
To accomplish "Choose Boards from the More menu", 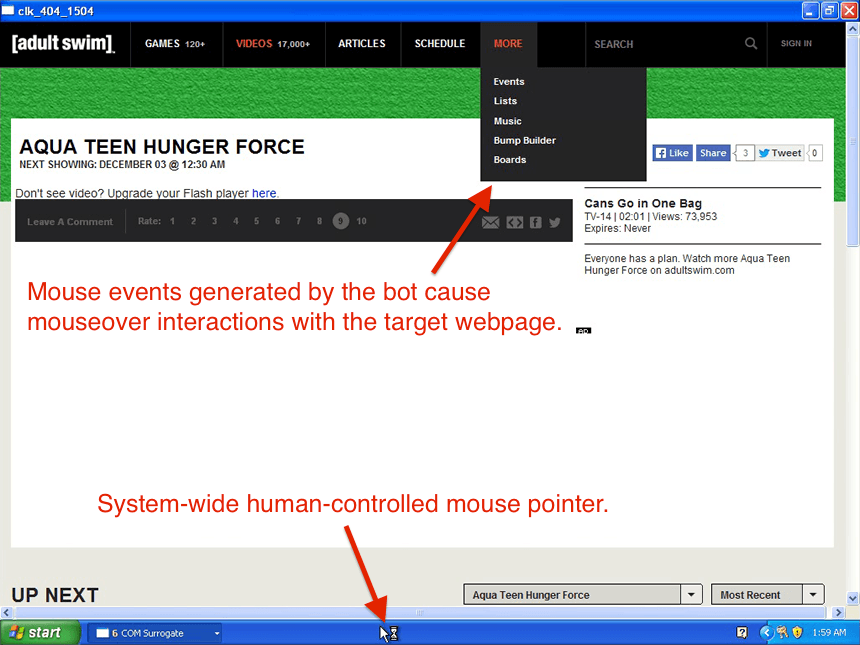I will pyautogui.click(x=510, y=160).
